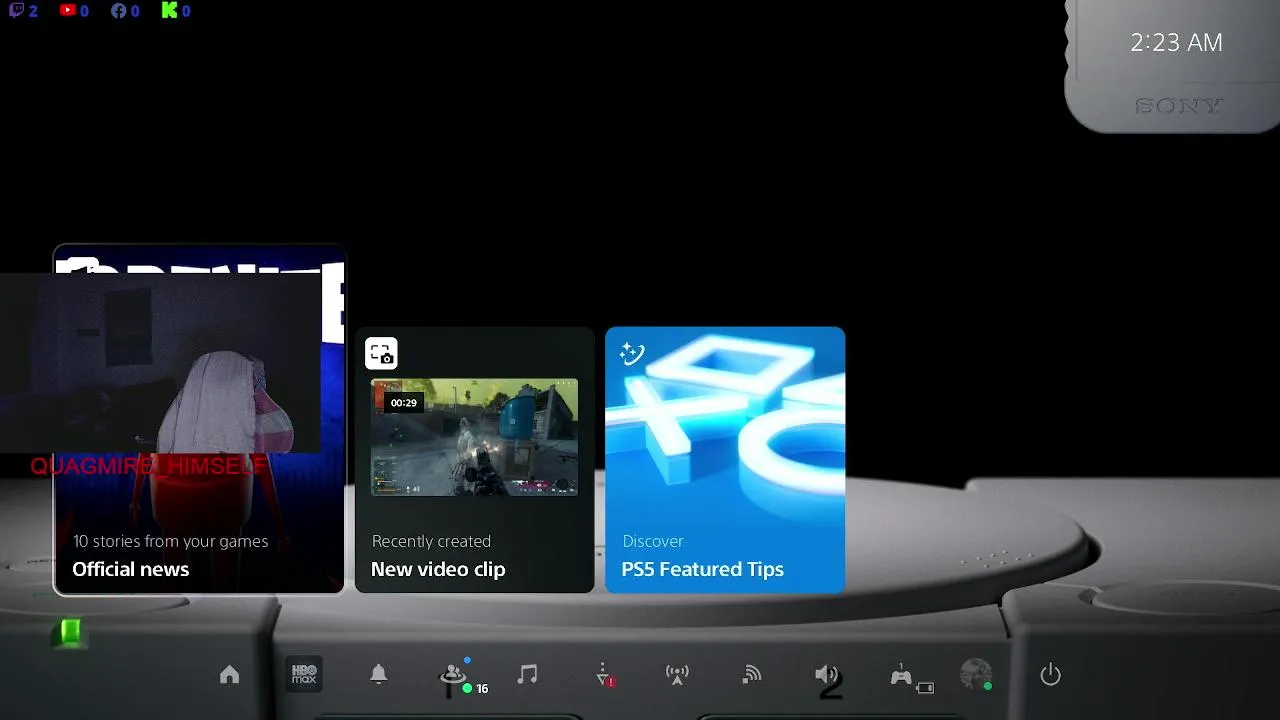This screenshot has width=1280, height=720.
Task: Open Accessories controller icon
Action: point(902,676)
